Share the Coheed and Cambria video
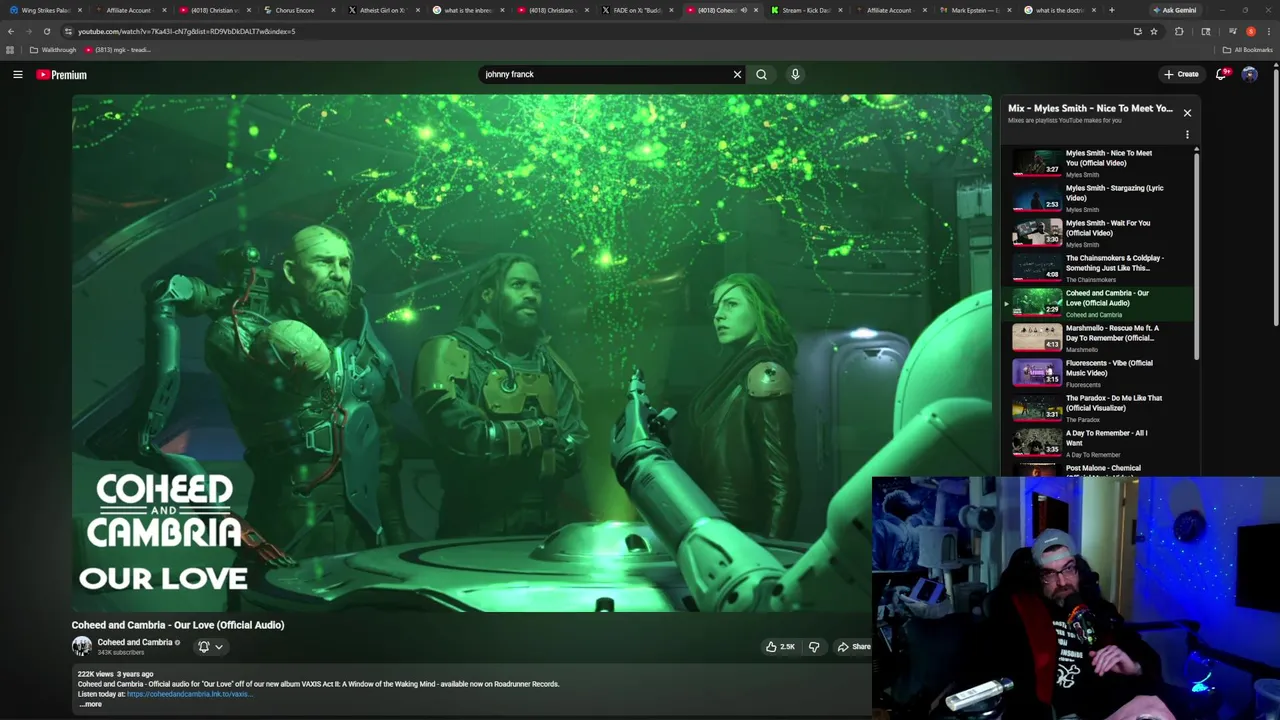 (x=853, y=647)
